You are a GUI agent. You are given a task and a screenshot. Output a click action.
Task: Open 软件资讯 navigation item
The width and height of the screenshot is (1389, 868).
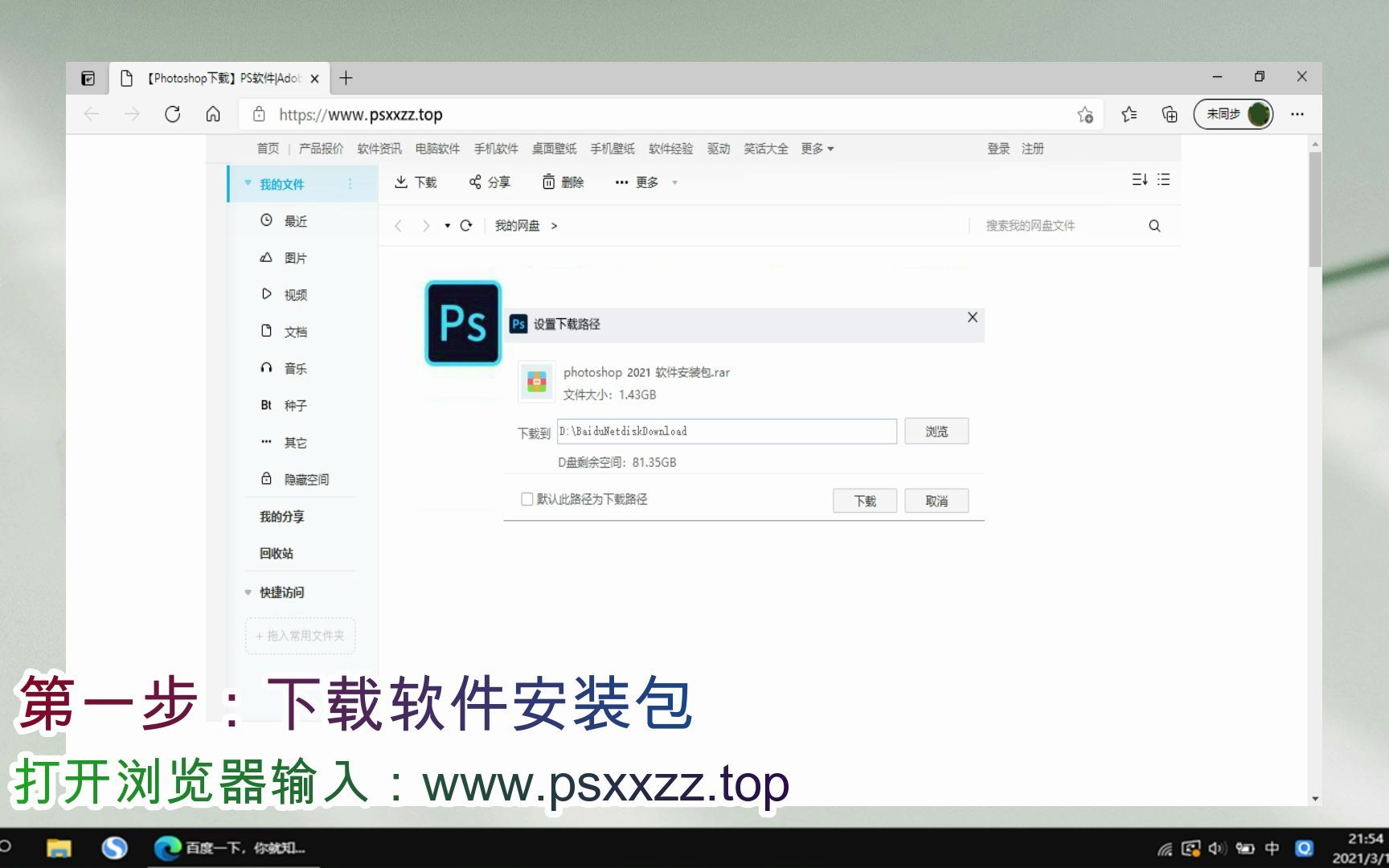tap(379, 149)
